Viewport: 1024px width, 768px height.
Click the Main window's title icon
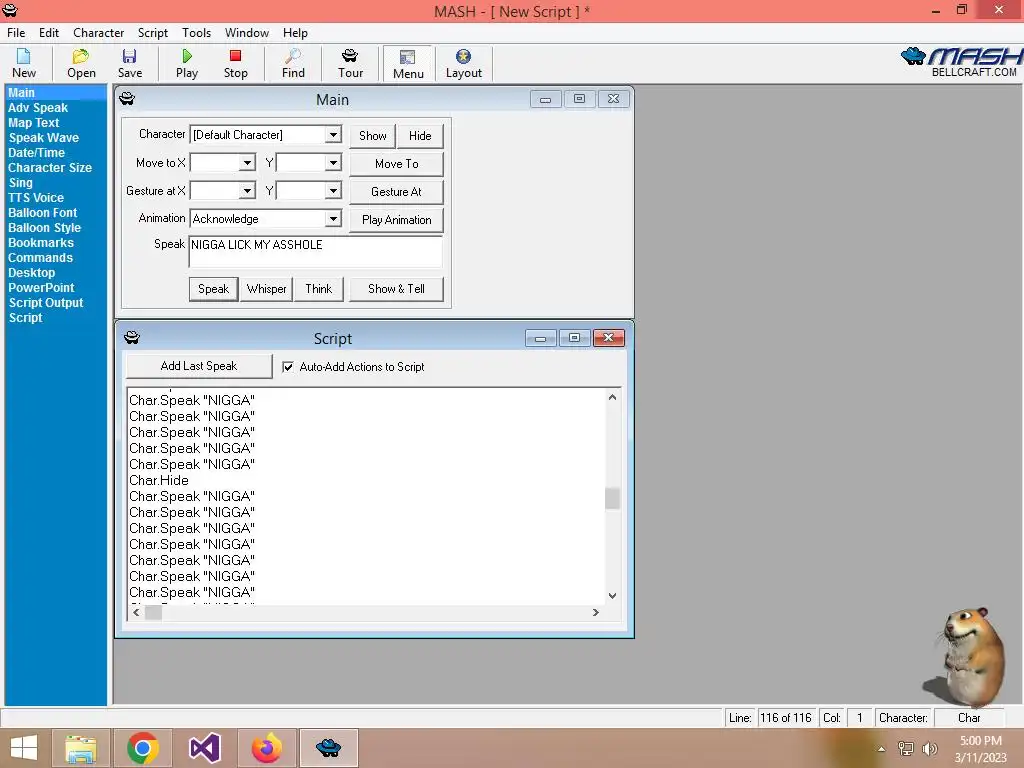tap(127, 99)
